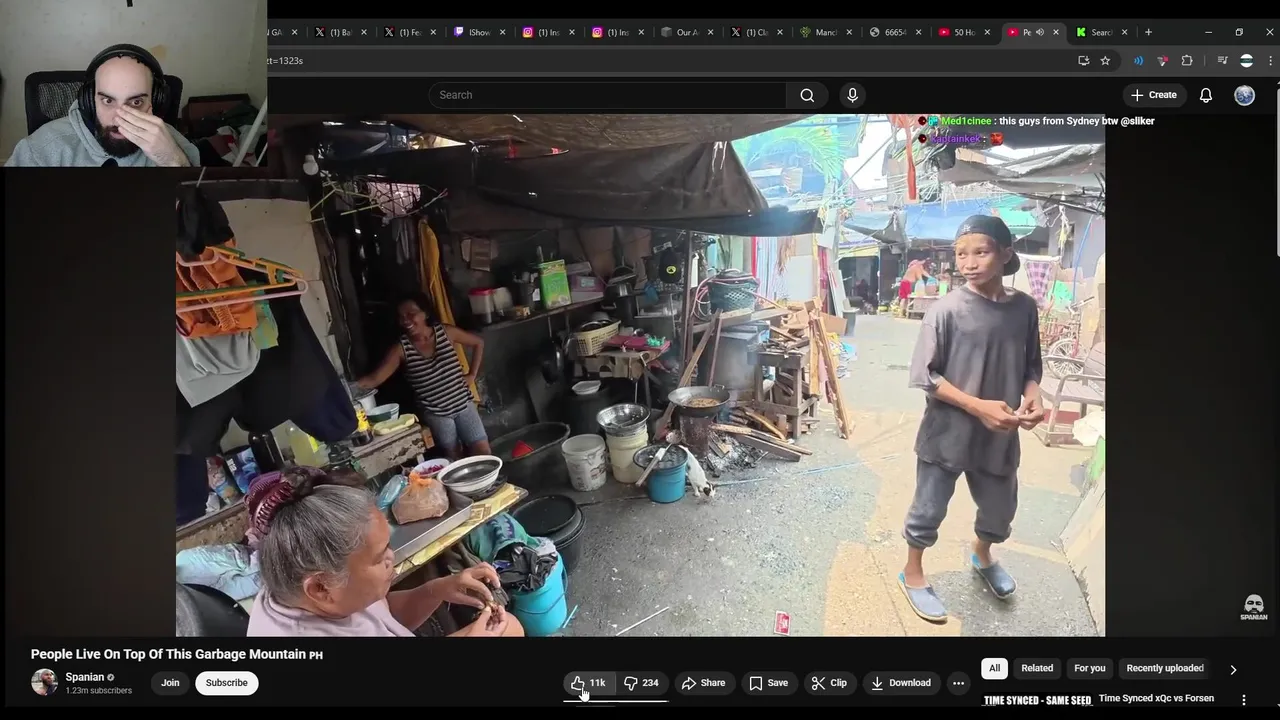Click the Spanian watermark in the player
This screenshot has height=720, width=1280.
click(x=1254, y=608)
